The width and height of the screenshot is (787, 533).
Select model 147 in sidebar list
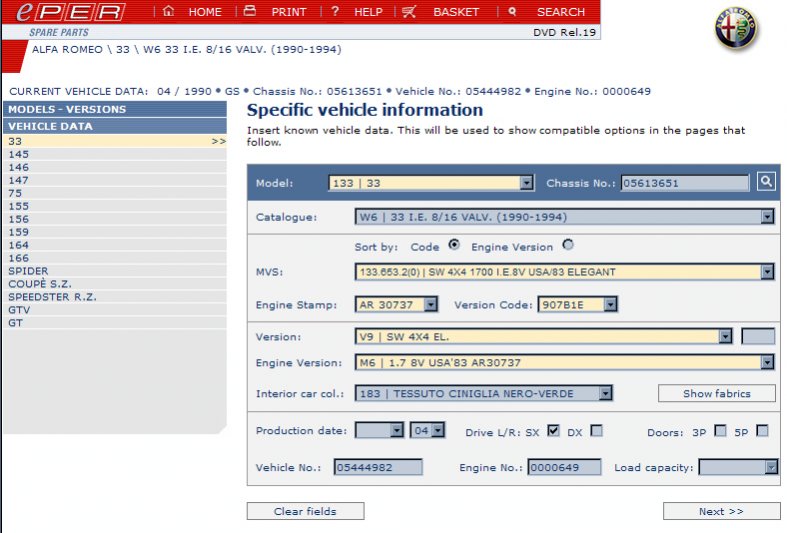[19, 181]
